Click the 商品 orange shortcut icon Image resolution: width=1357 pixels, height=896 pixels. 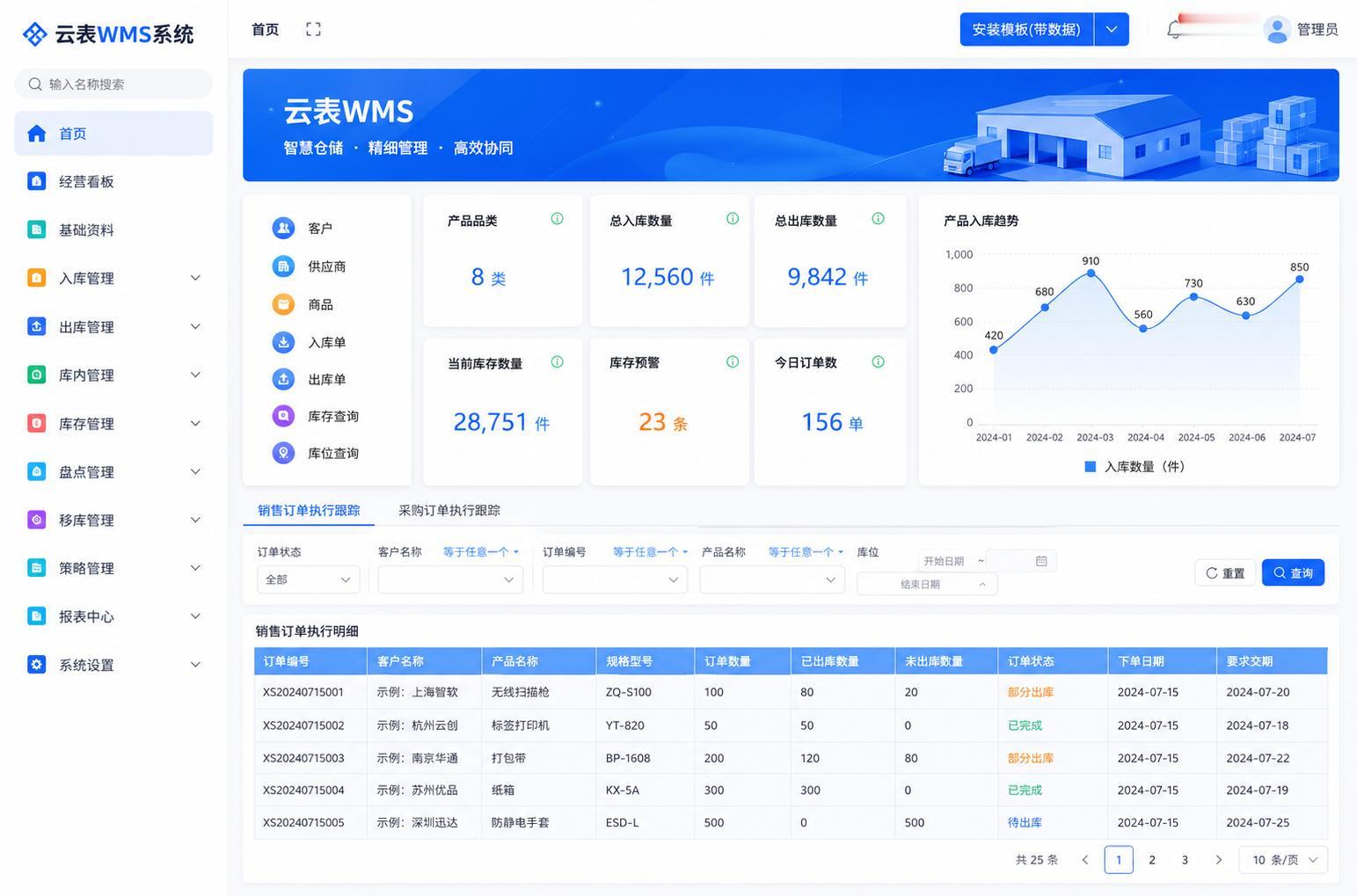(x=283, y=304)
